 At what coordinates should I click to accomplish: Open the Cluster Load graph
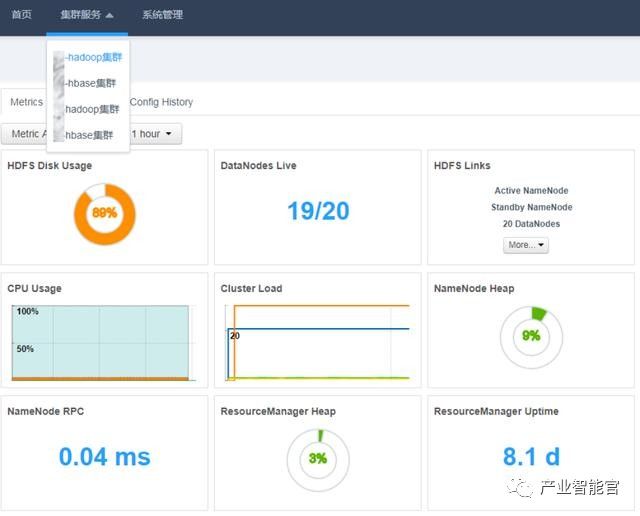pyautogui.click(x=317, y=343)
